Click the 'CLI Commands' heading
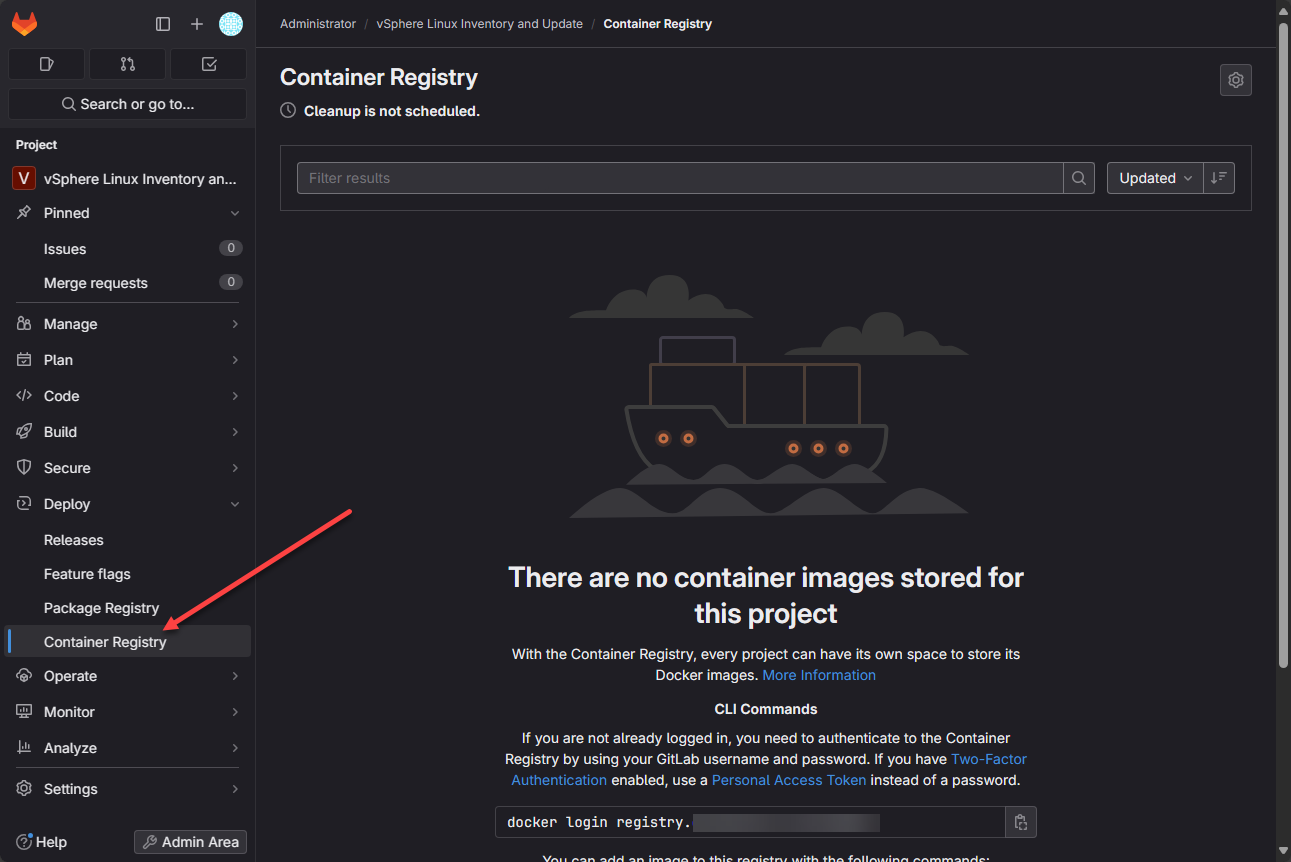1291x862 pixels. [x=766, y=709]
